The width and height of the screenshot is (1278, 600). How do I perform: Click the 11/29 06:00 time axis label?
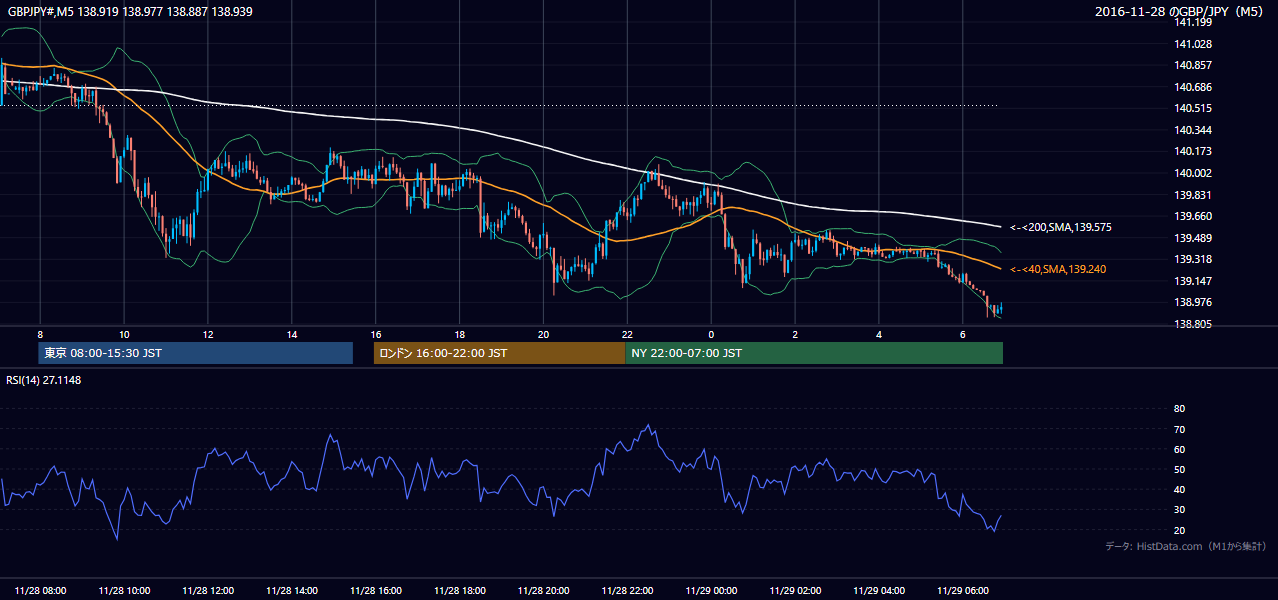coord(963,591)
